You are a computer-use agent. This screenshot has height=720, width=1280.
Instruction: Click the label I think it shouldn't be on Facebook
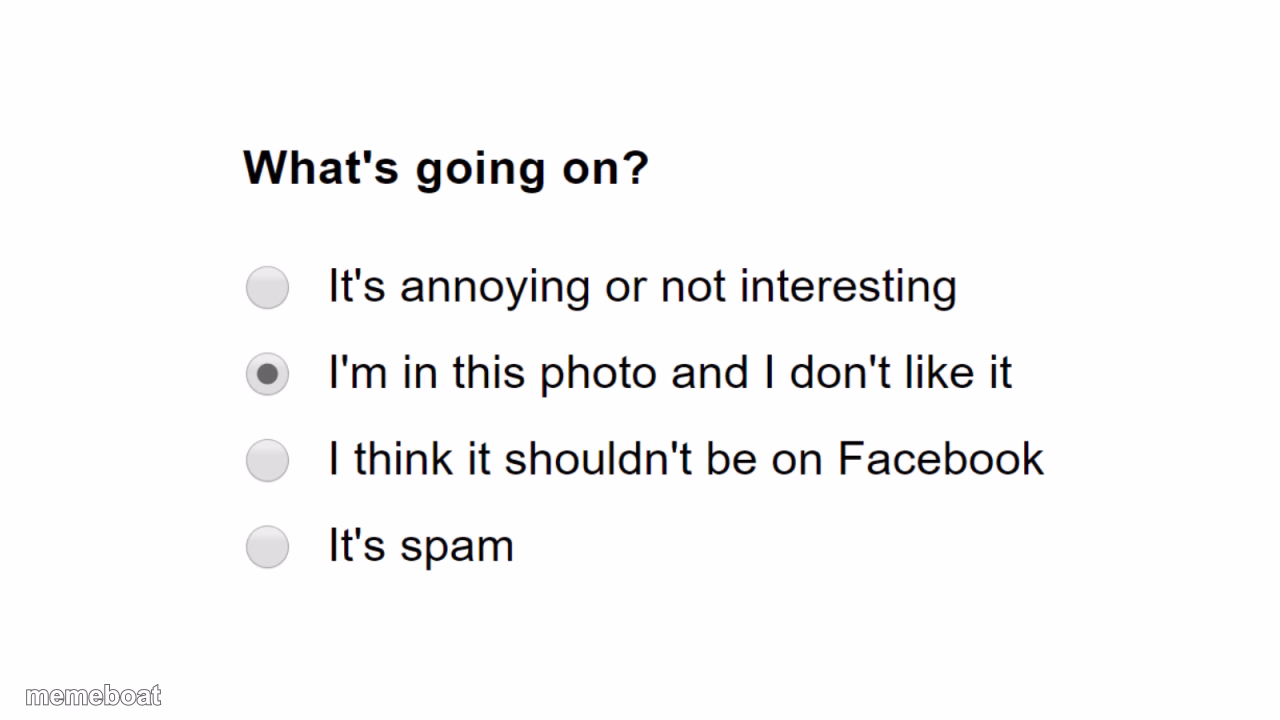tap(686, 460)
